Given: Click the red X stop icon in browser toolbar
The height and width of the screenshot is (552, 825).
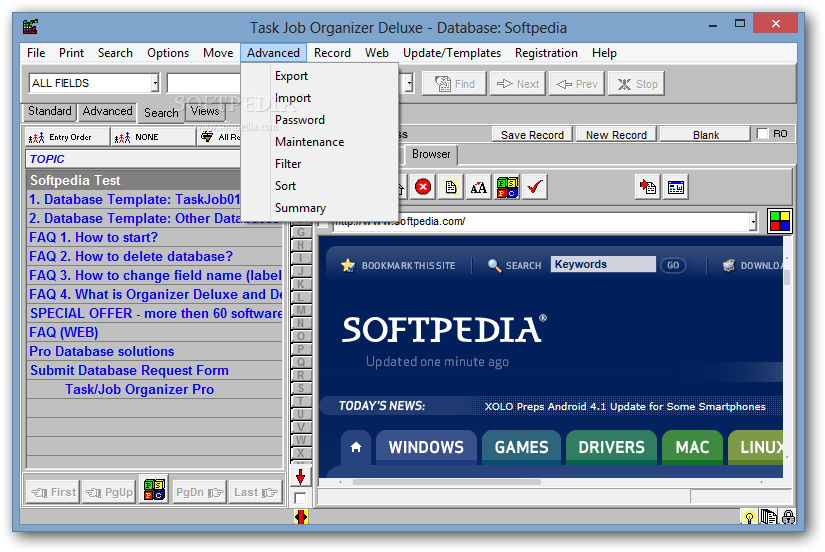Looking at the screenshot, I should (x=422, y=187).
